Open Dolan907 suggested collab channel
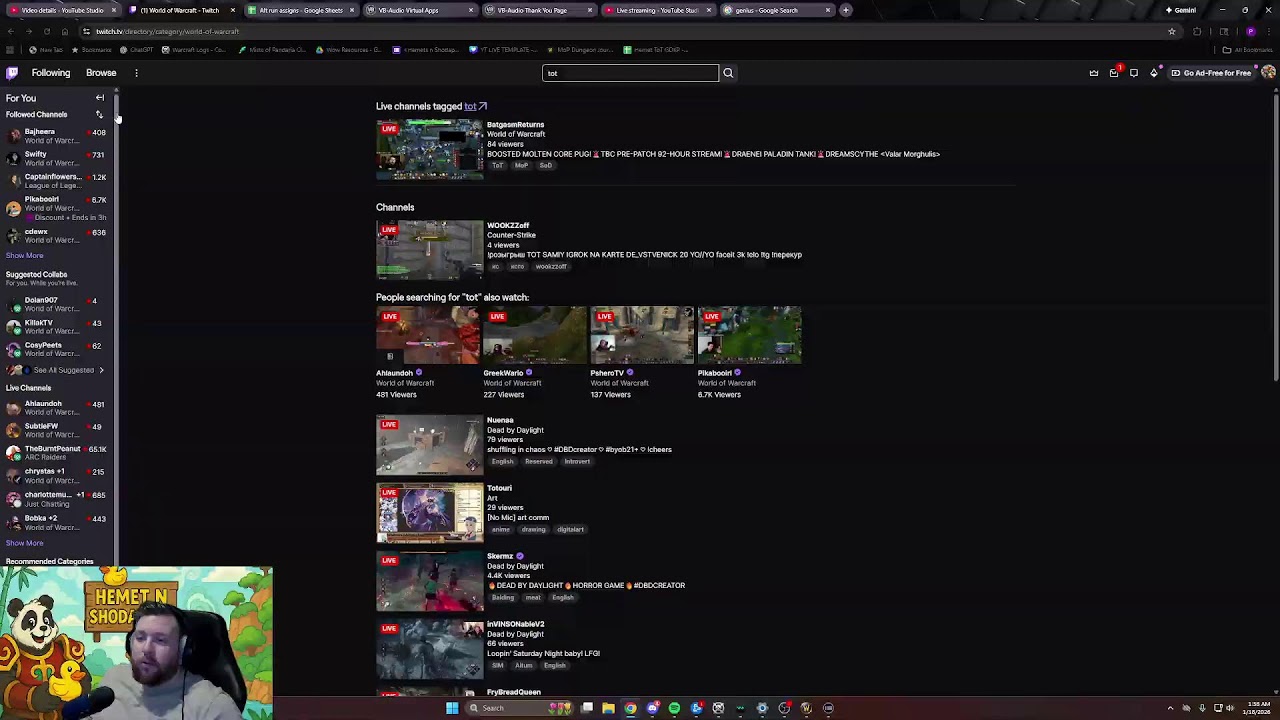1280x720 pixels. (x=57, y=304)
